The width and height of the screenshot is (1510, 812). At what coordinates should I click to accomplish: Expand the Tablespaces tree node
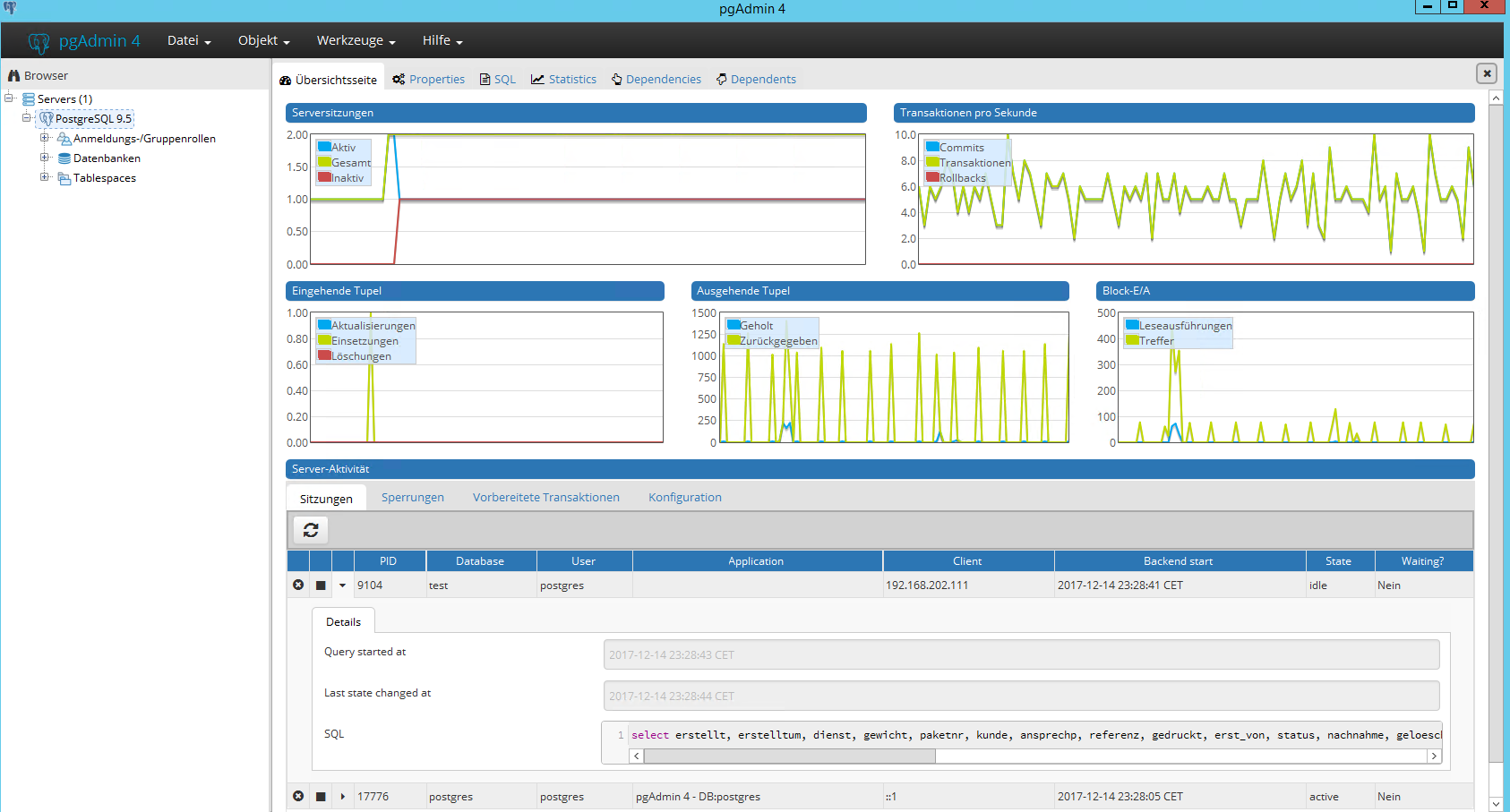pyautogui.click(x=44, y=177)
